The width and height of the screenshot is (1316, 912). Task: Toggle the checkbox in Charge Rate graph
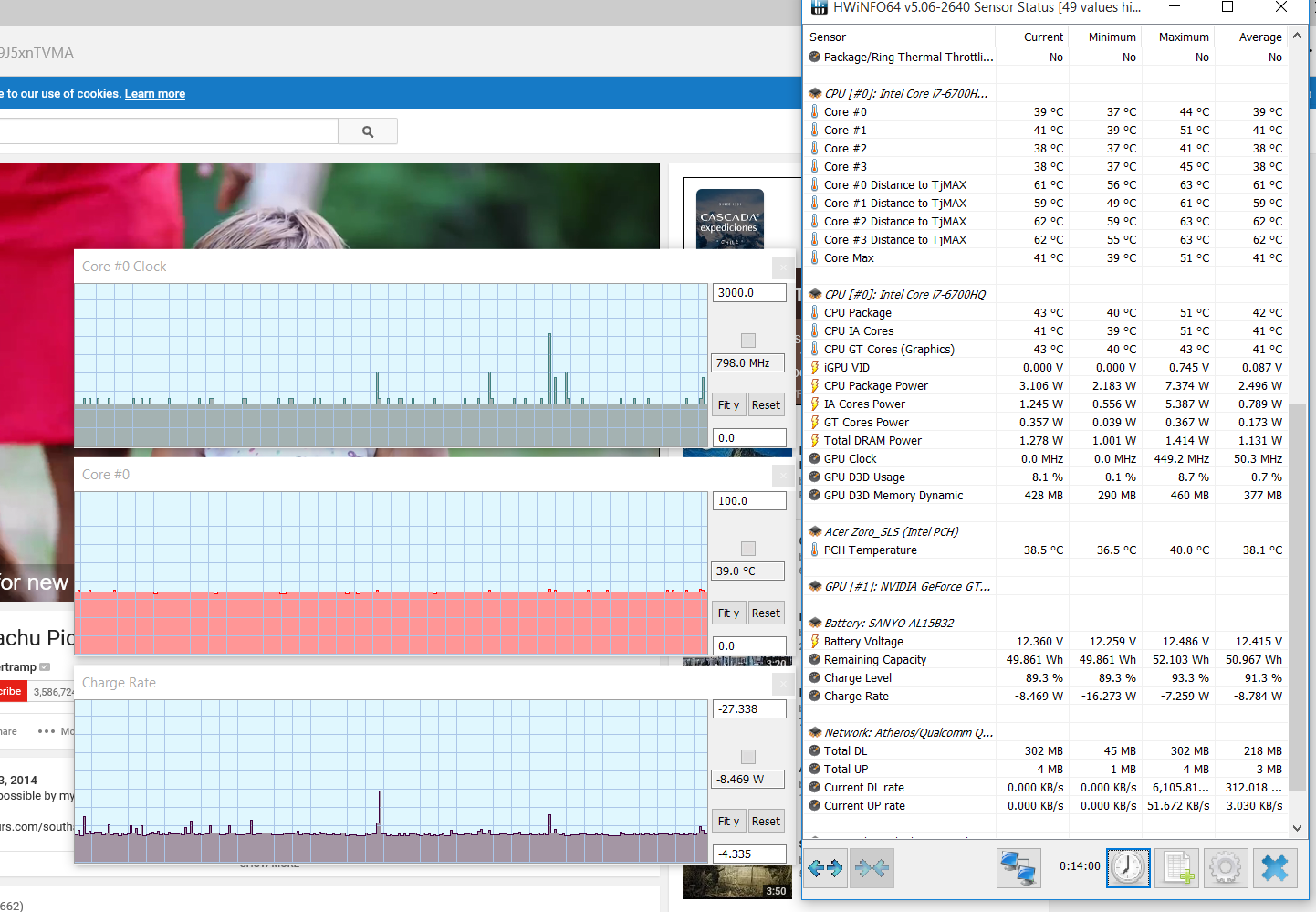coord(748,757)
